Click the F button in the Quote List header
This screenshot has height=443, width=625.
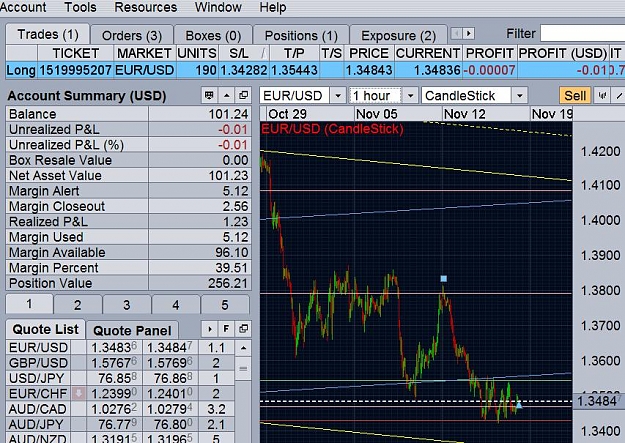226,329
